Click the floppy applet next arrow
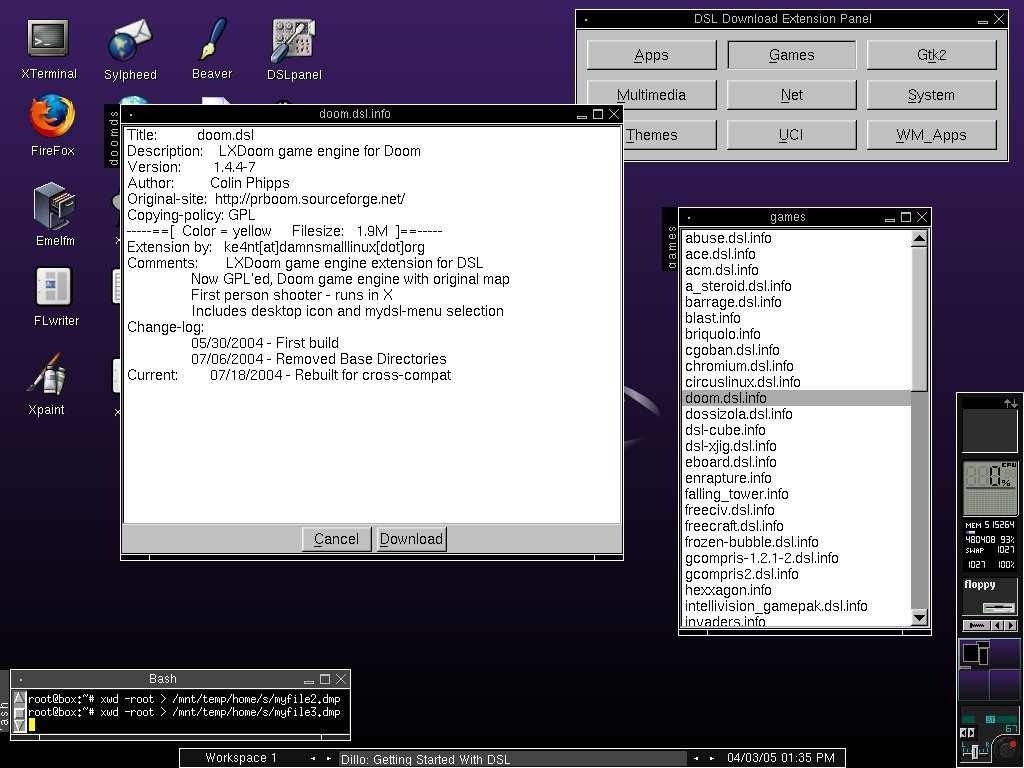 [x=1011, y=626]
